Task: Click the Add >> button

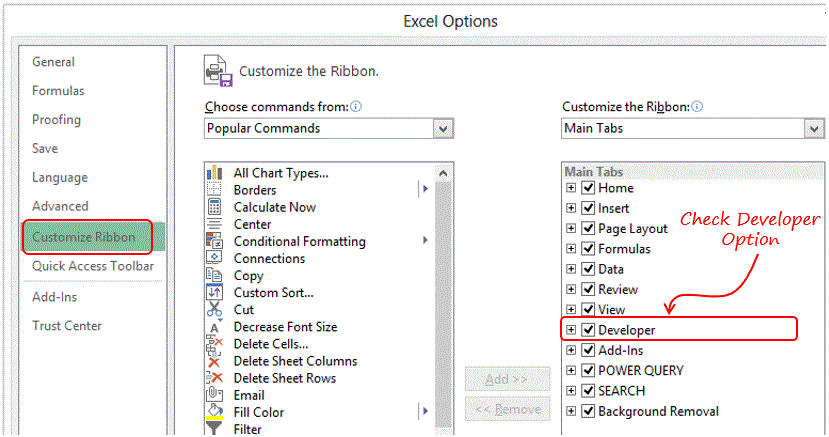Action: point(507,379)
